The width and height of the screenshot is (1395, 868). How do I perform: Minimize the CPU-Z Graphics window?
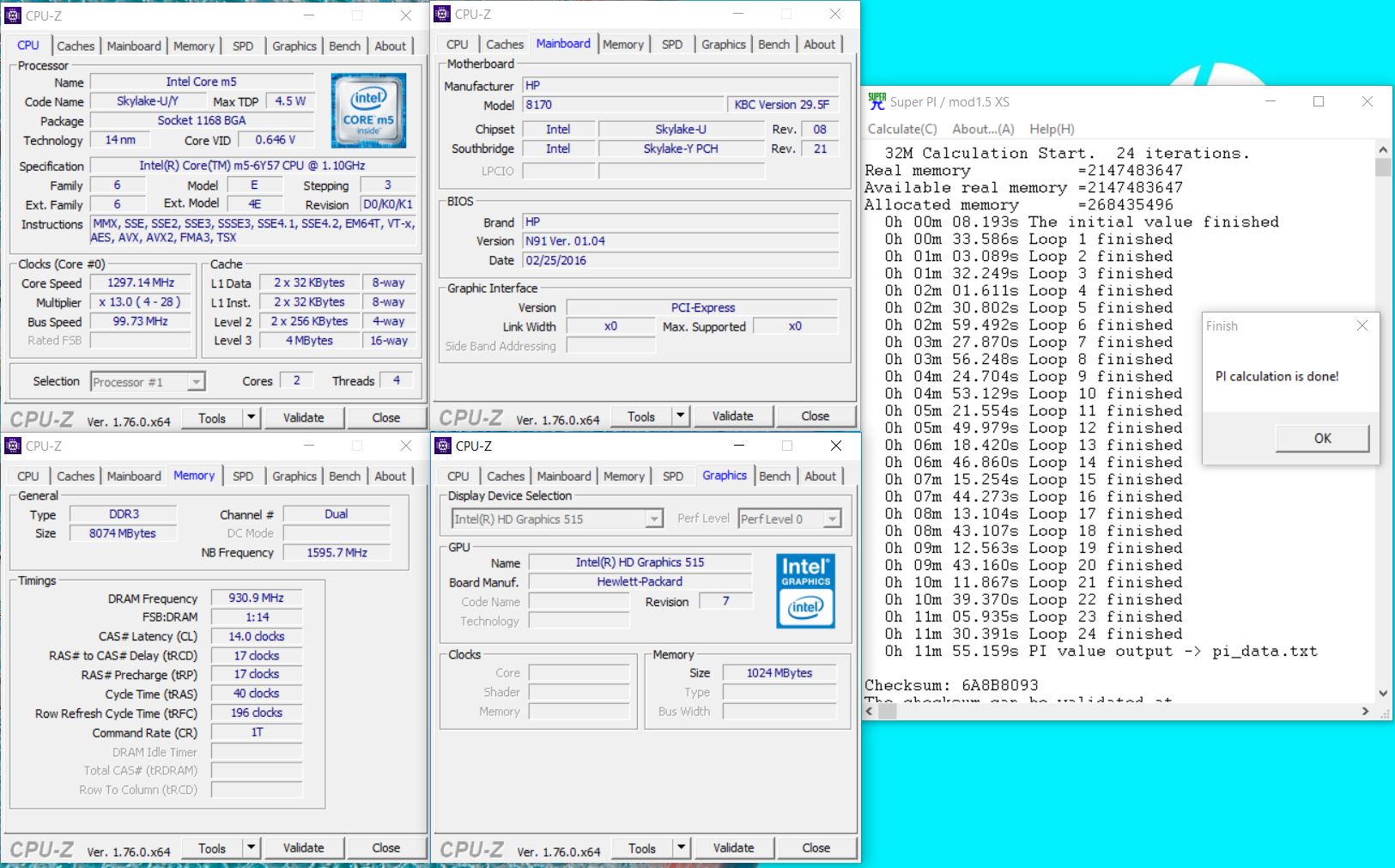point(738,446)
